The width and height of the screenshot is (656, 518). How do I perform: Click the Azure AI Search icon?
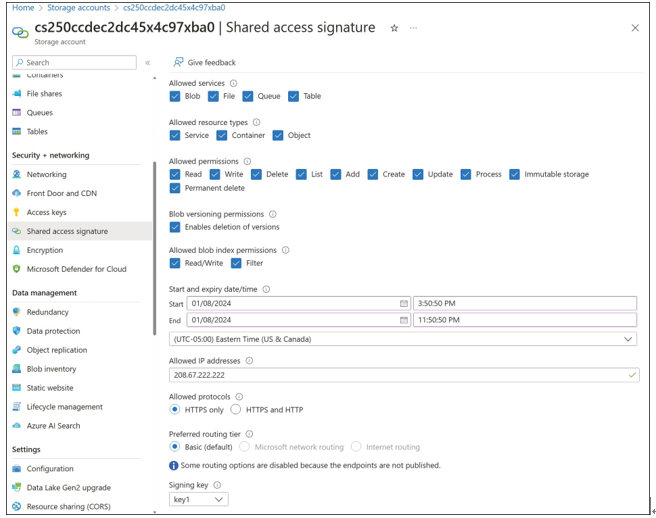tap(17, 426)
